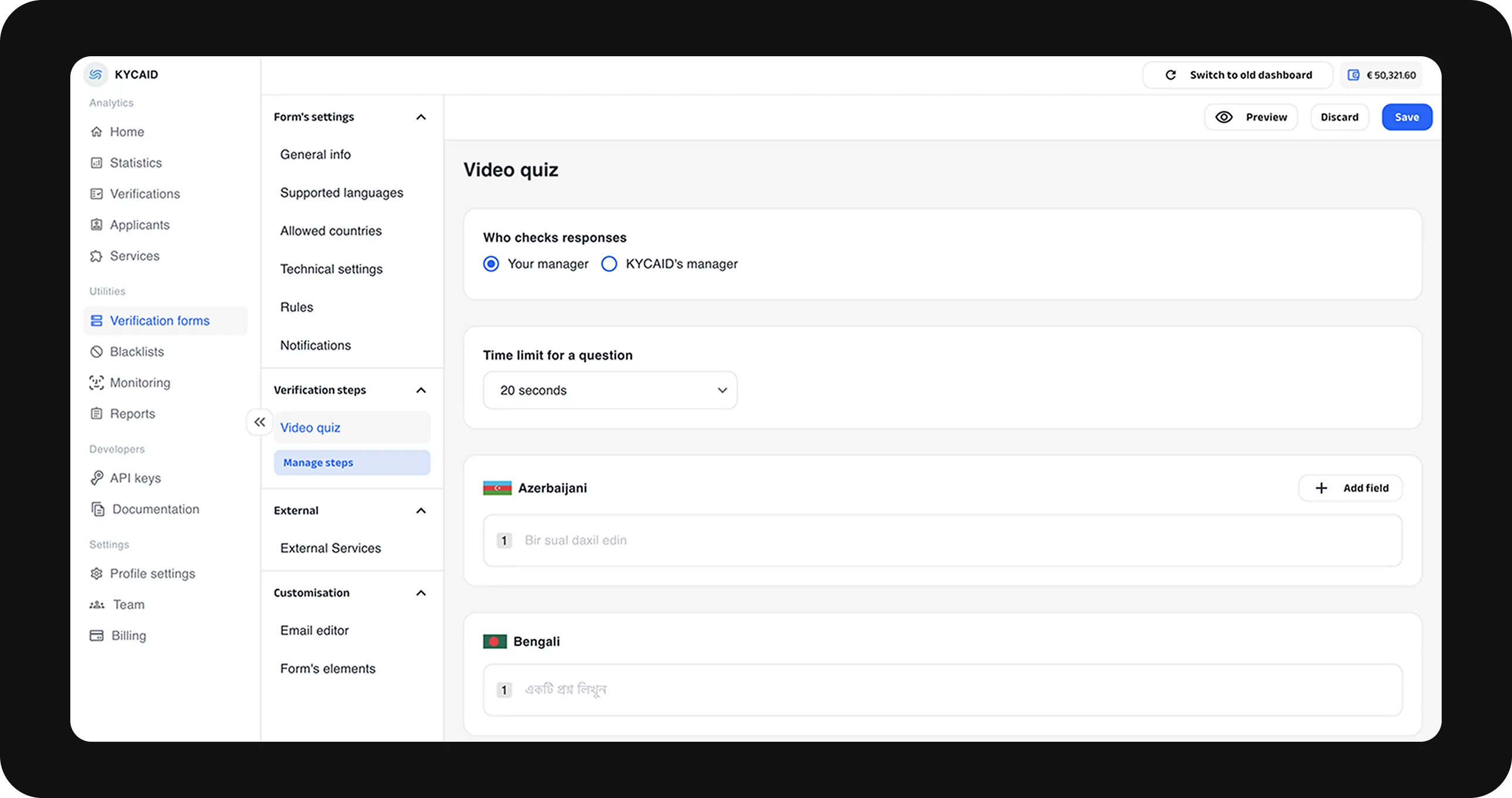
Task: Select KYCAID's manager radio button
Action: [608, 263]
